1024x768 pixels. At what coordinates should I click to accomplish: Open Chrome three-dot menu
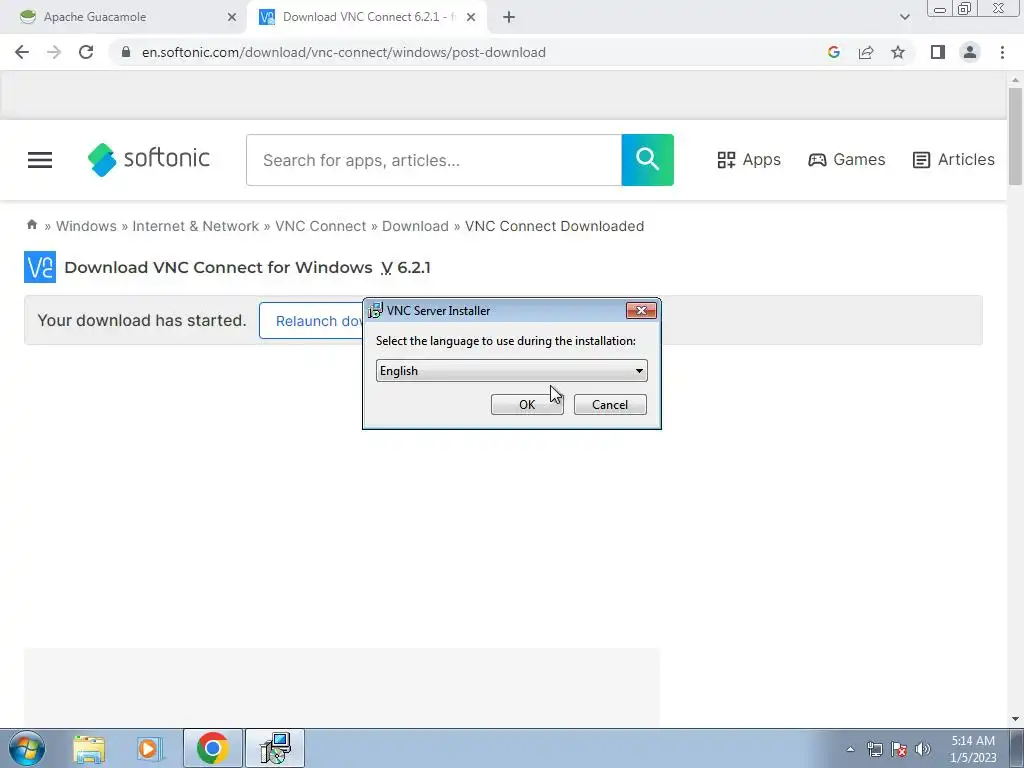[x=1002, y=52]
